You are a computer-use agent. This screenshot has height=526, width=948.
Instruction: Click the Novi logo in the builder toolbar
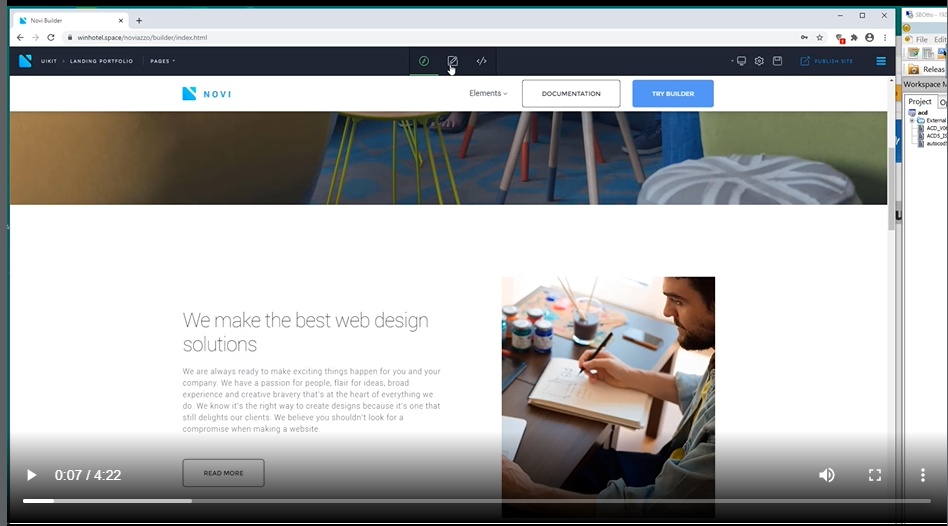(25, 61)
